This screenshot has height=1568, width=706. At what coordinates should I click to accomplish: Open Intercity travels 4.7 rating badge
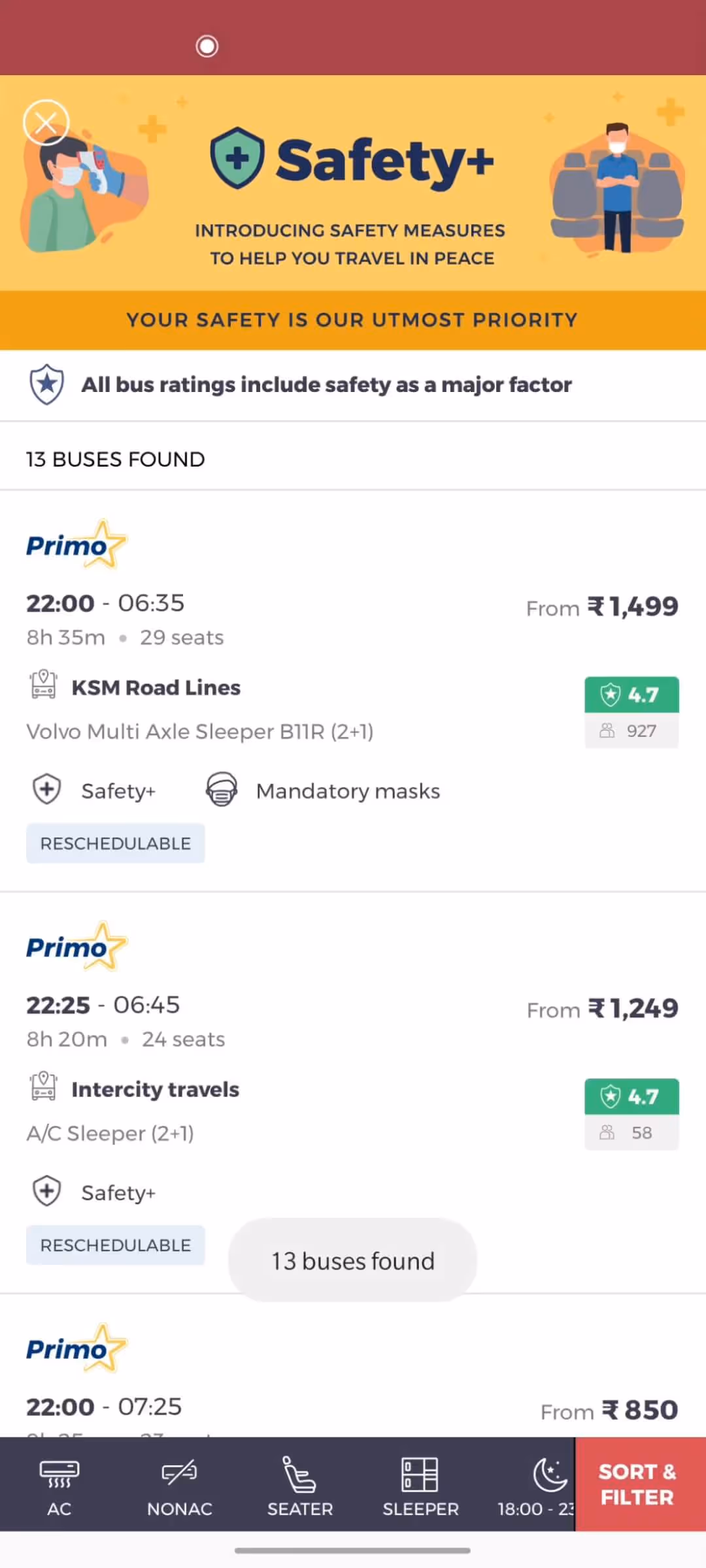click(x=631, y=1114)
